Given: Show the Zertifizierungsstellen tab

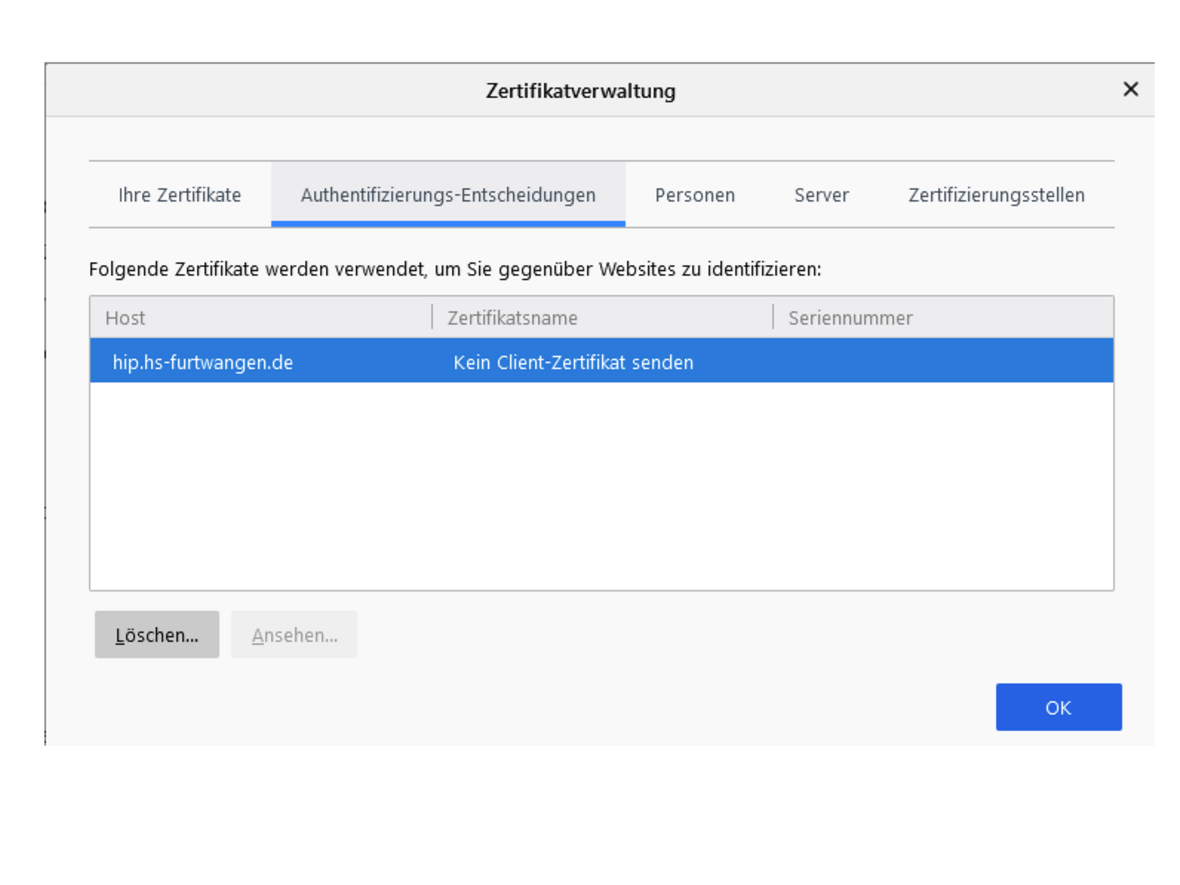Looking at the screenshot, I should 996,195.
